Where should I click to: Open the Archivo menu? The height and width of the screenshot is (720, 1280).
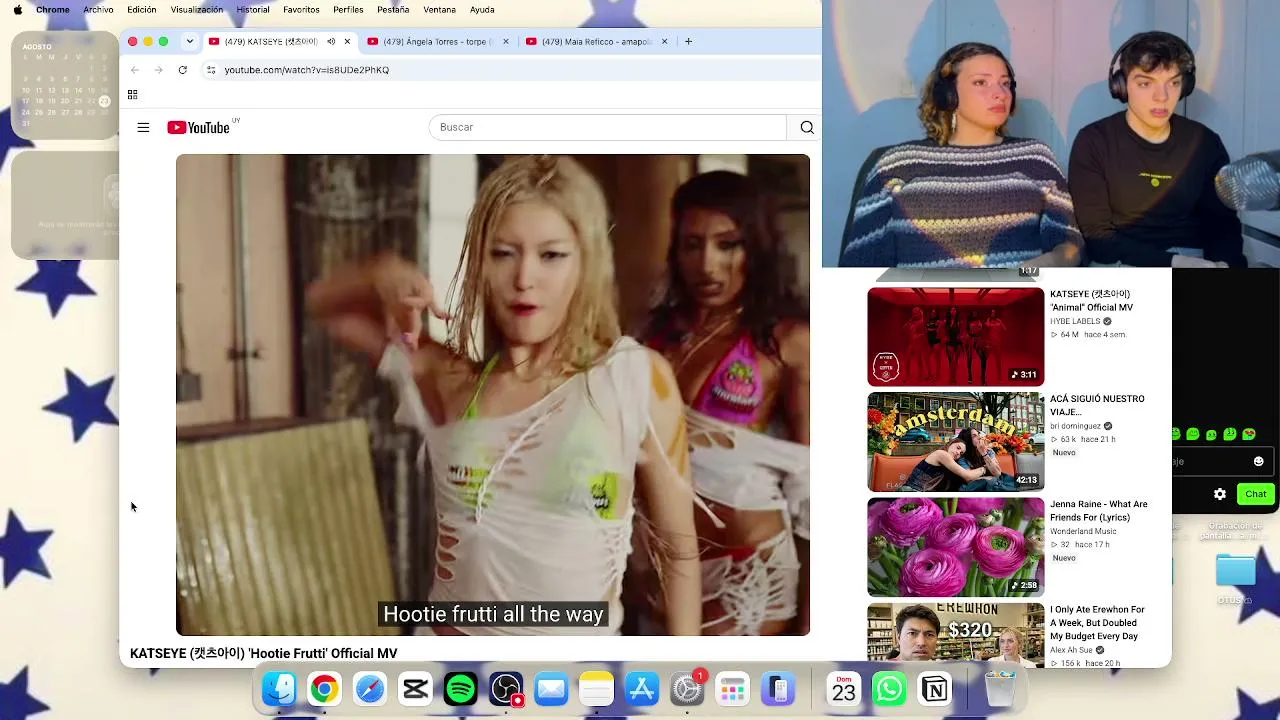(98, 10)
